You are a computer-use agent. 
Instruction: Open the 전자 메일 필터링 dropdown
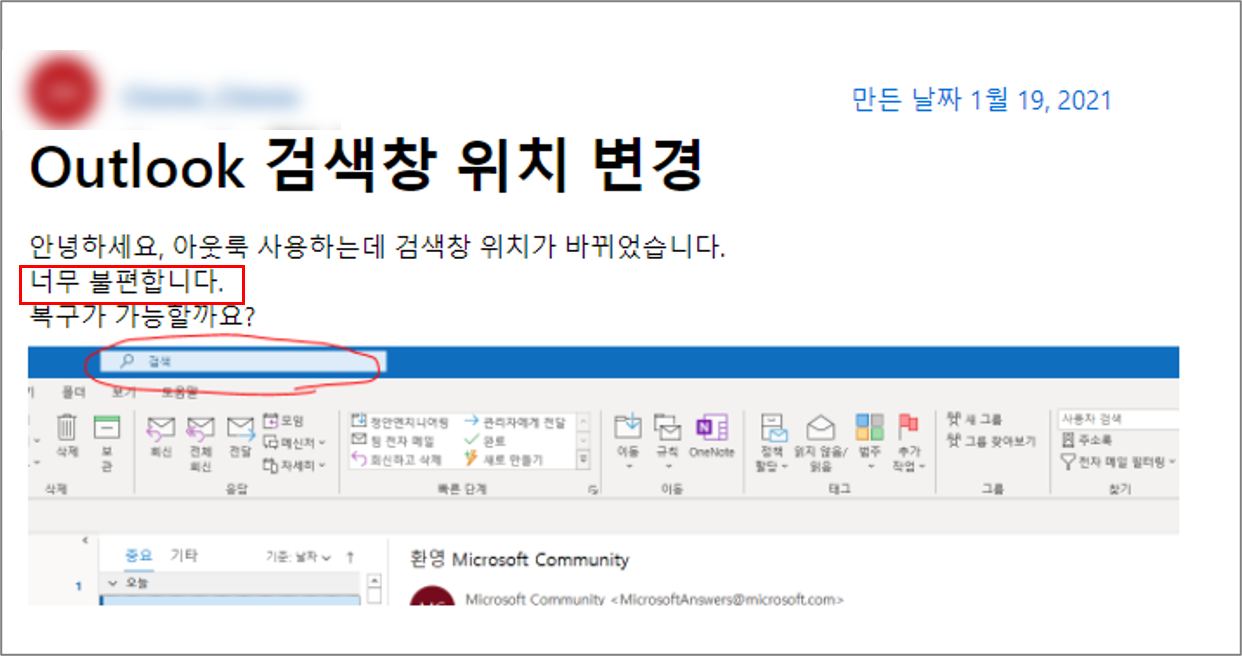click(1118, 461)
